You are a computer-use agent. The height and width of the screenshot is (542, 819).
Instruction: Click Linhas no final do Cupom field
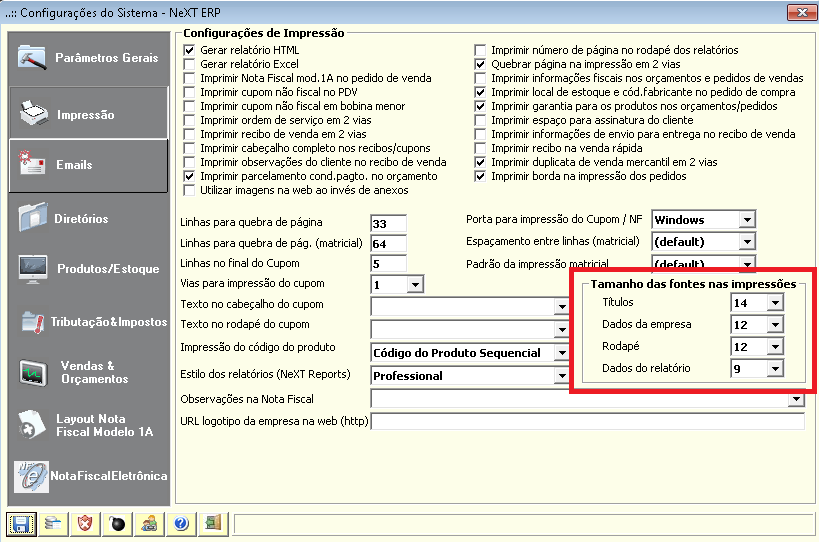click(388, 264)
